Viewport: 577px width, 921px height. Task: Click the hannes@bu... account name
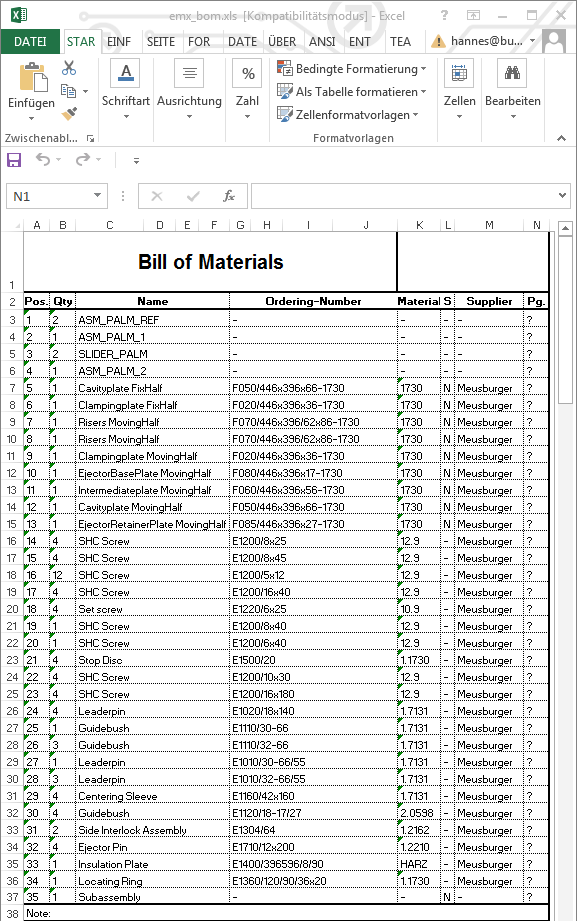click(487, 41)
